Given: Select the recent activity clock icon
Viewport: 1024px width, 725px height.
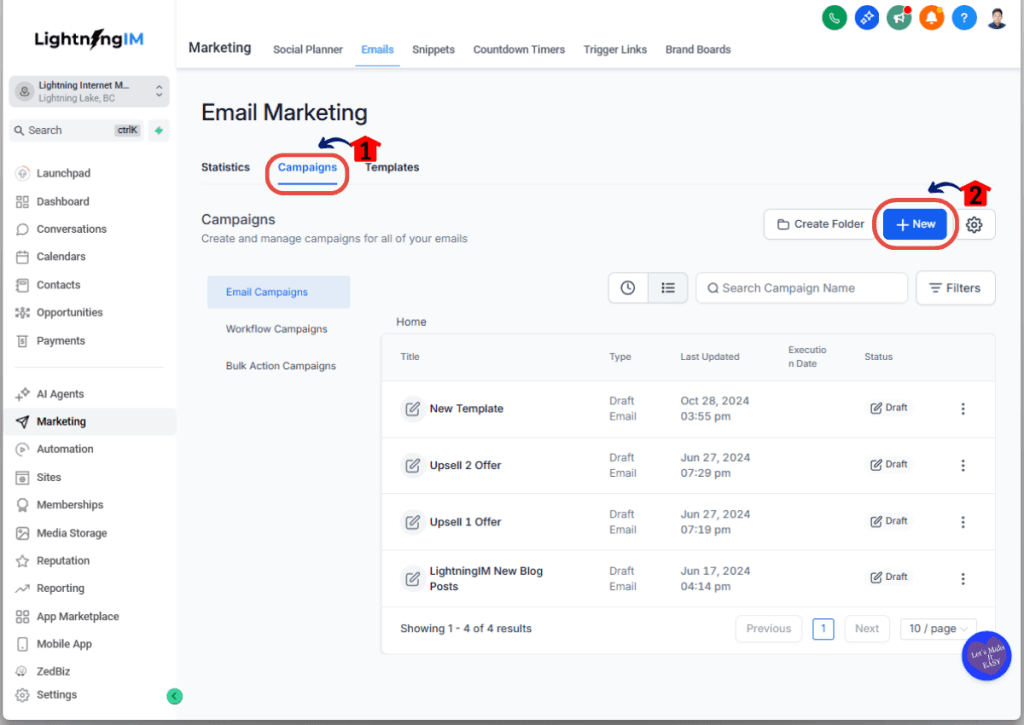Looking at the screenshot, I should pos(629,287).
